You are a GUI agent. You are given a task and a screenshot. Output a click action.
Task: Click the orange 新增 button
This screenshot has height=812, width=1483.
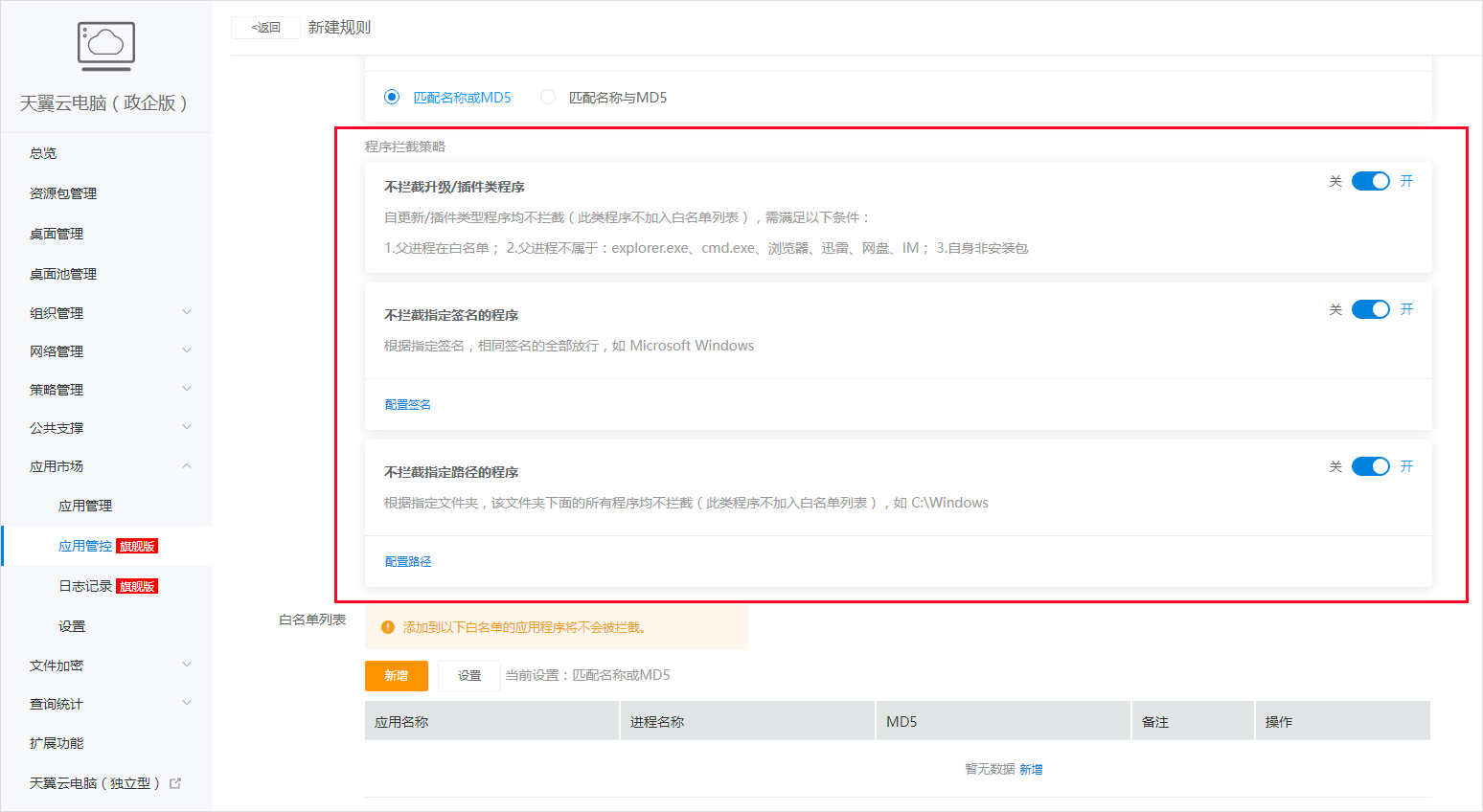coord(396,675)
